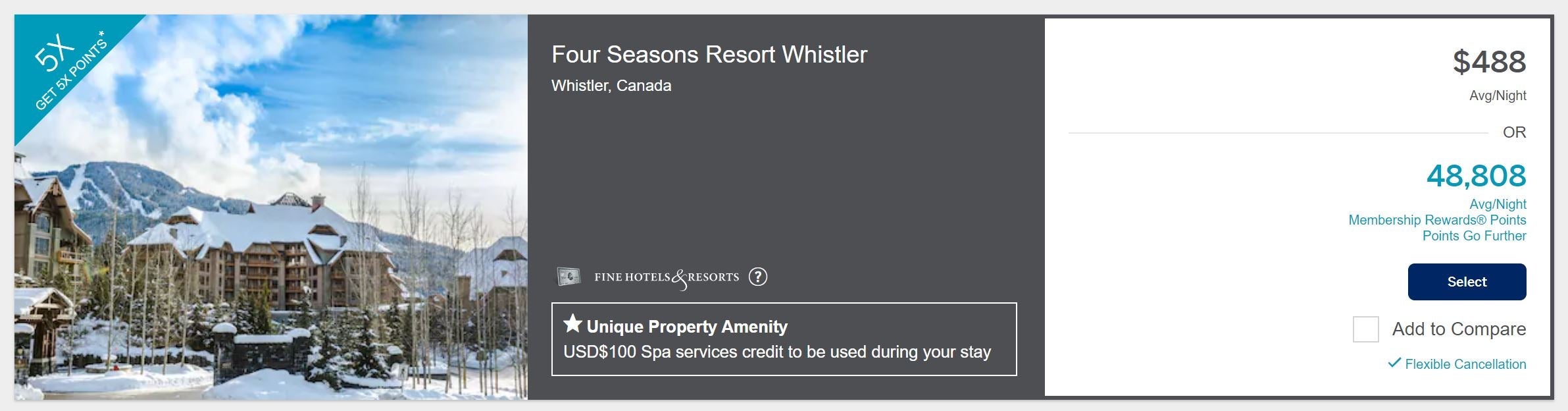Click the Points Go Further text

click(x=1474, y=236)
